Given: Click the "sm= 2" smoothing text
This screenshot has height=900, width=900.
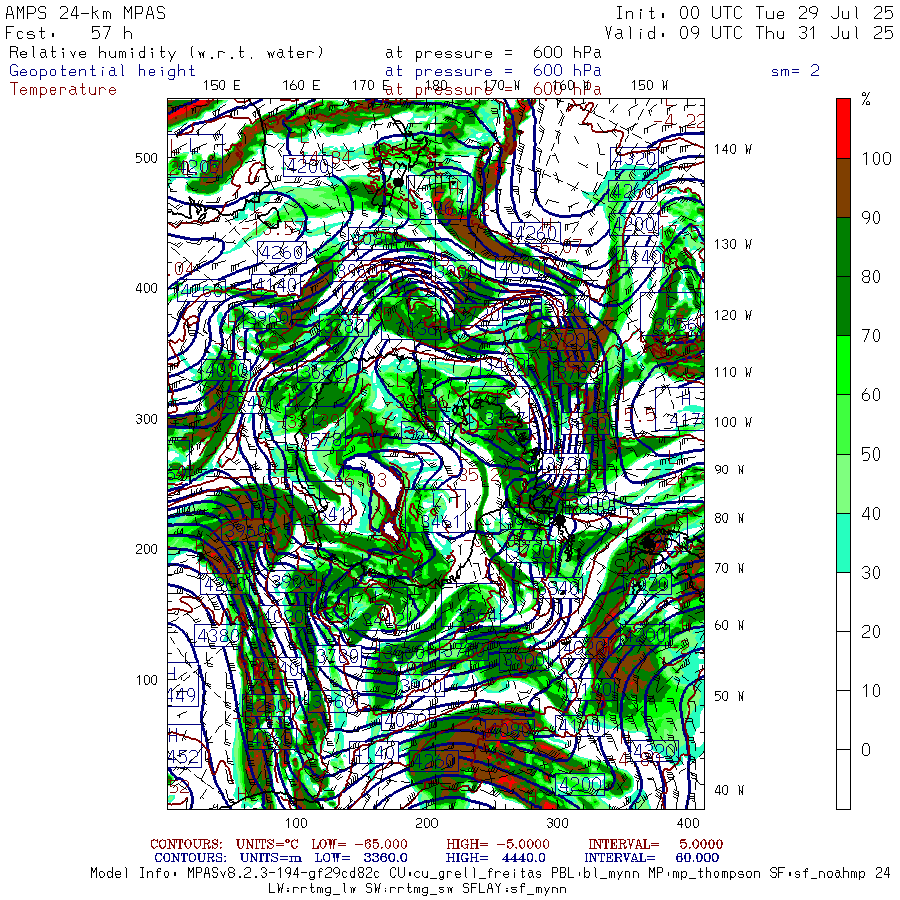Looking at the screenshot, I should click(x=796, y=71).
